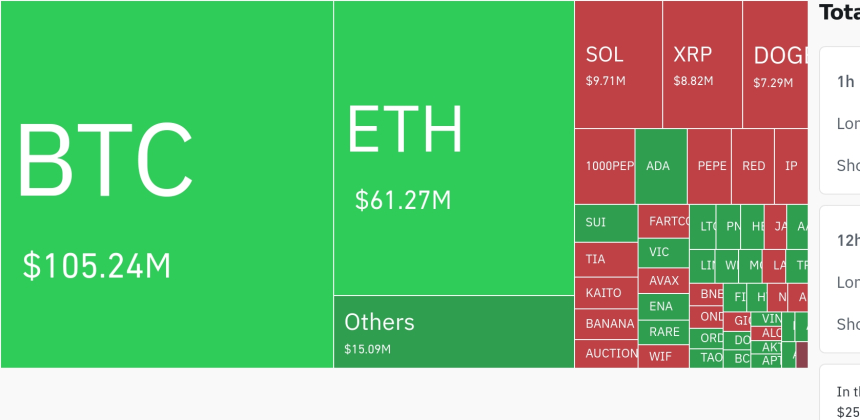Click the KAITO tile

(x=606, y=293)
